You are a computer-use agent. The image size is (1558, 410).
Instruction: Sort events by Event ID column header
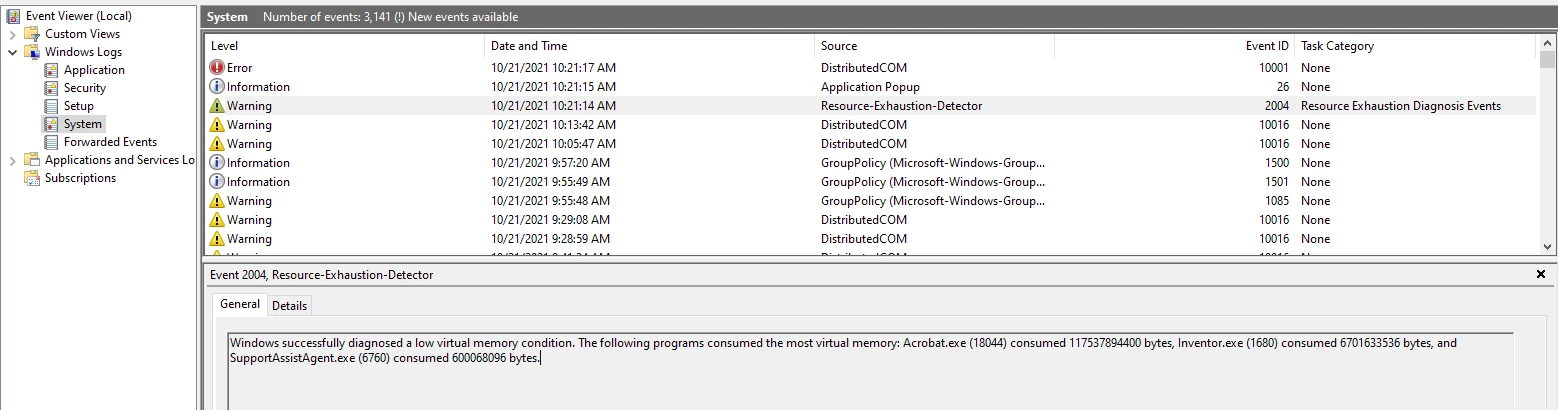click(1267, 46)
